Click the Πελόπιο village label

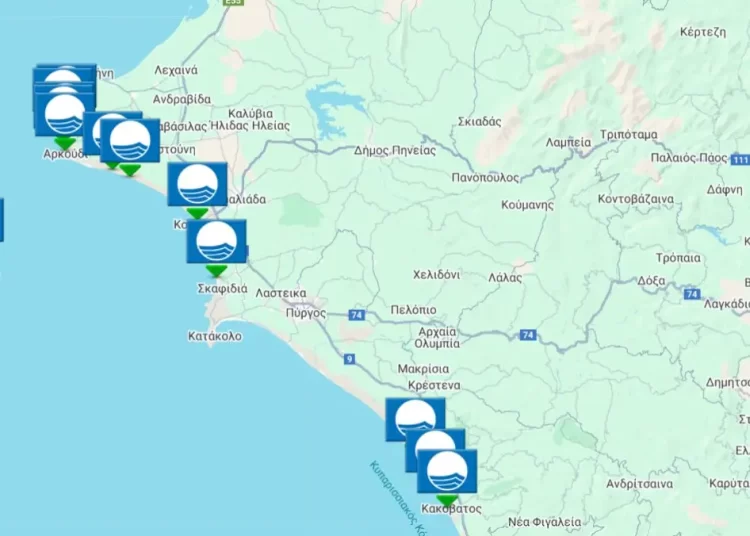[413, 310]
